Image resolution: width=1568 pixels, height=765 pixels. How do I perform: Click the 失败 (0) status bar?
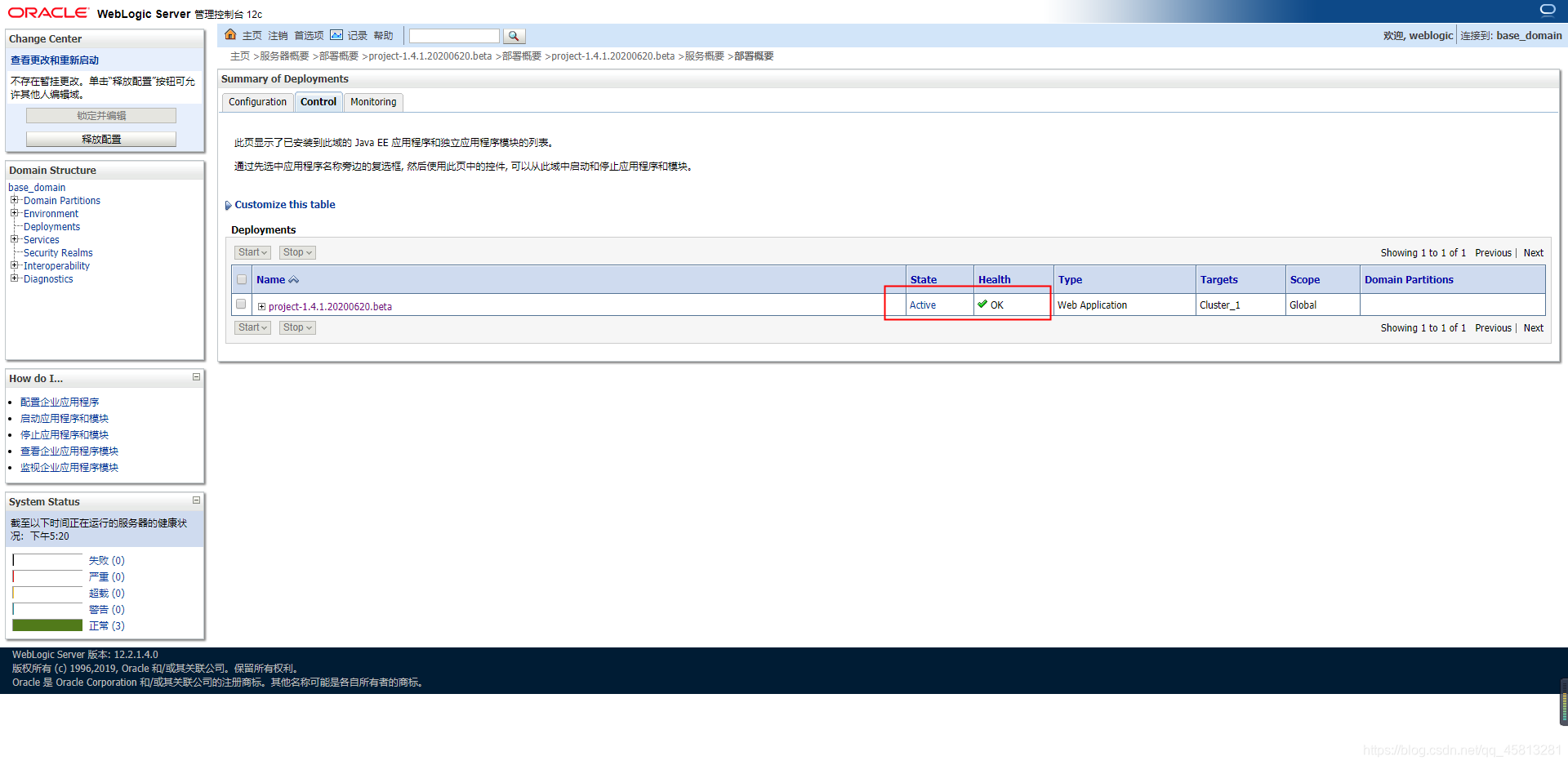47,561
